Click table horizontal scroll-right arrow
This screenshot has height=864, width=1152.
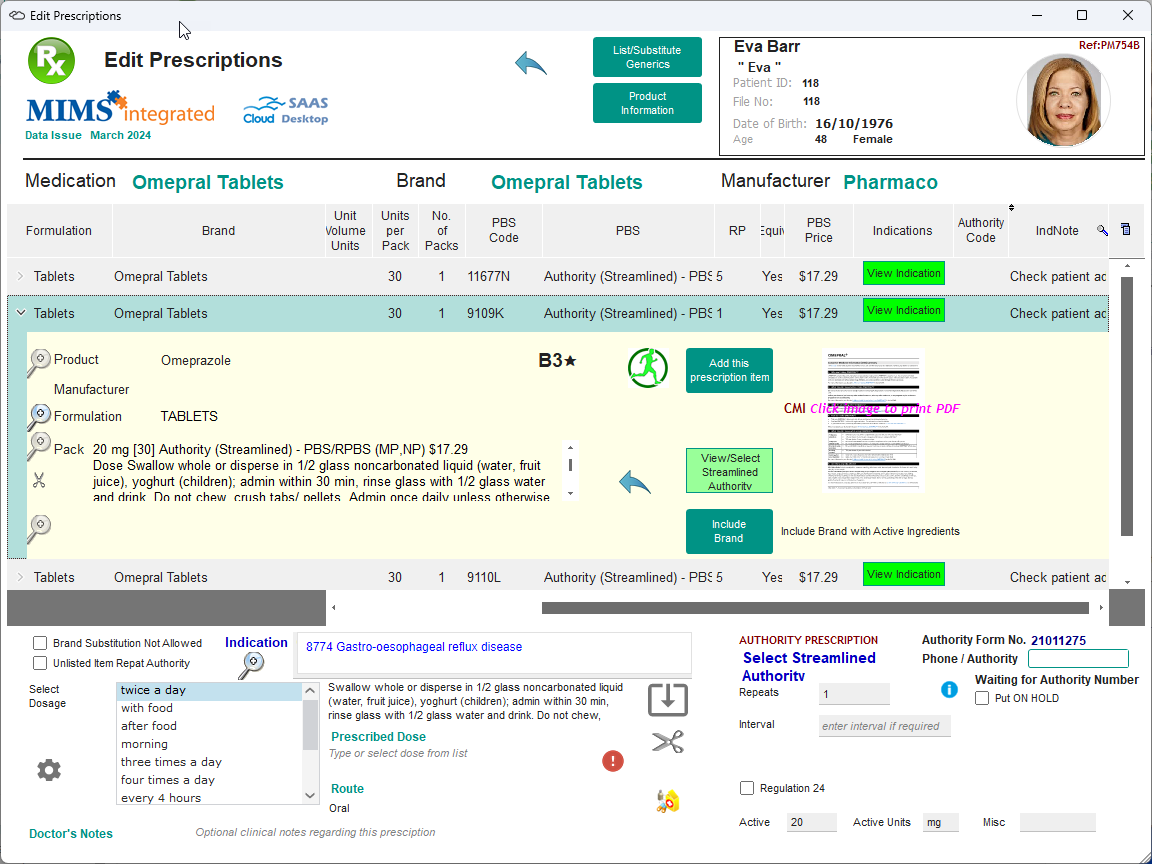1101,608
